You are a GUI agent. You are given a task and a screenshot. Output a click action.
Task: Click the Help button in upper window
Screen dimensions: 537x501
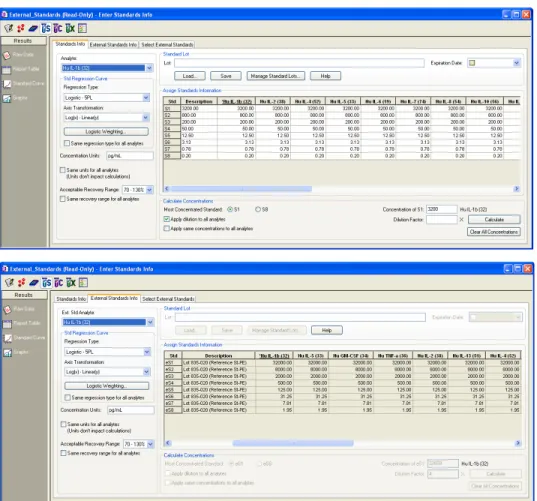325,76
